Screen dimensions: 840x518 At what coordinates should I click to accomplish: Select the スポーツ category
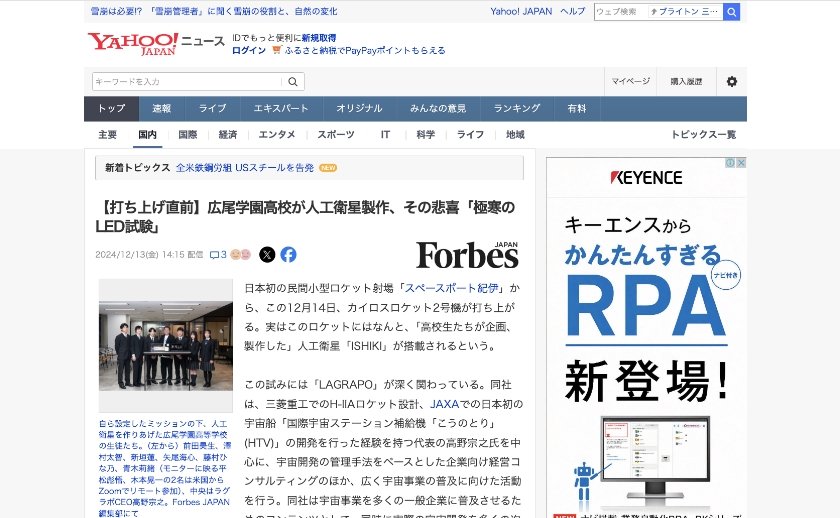pyautogui.click(x=336, y=135)
